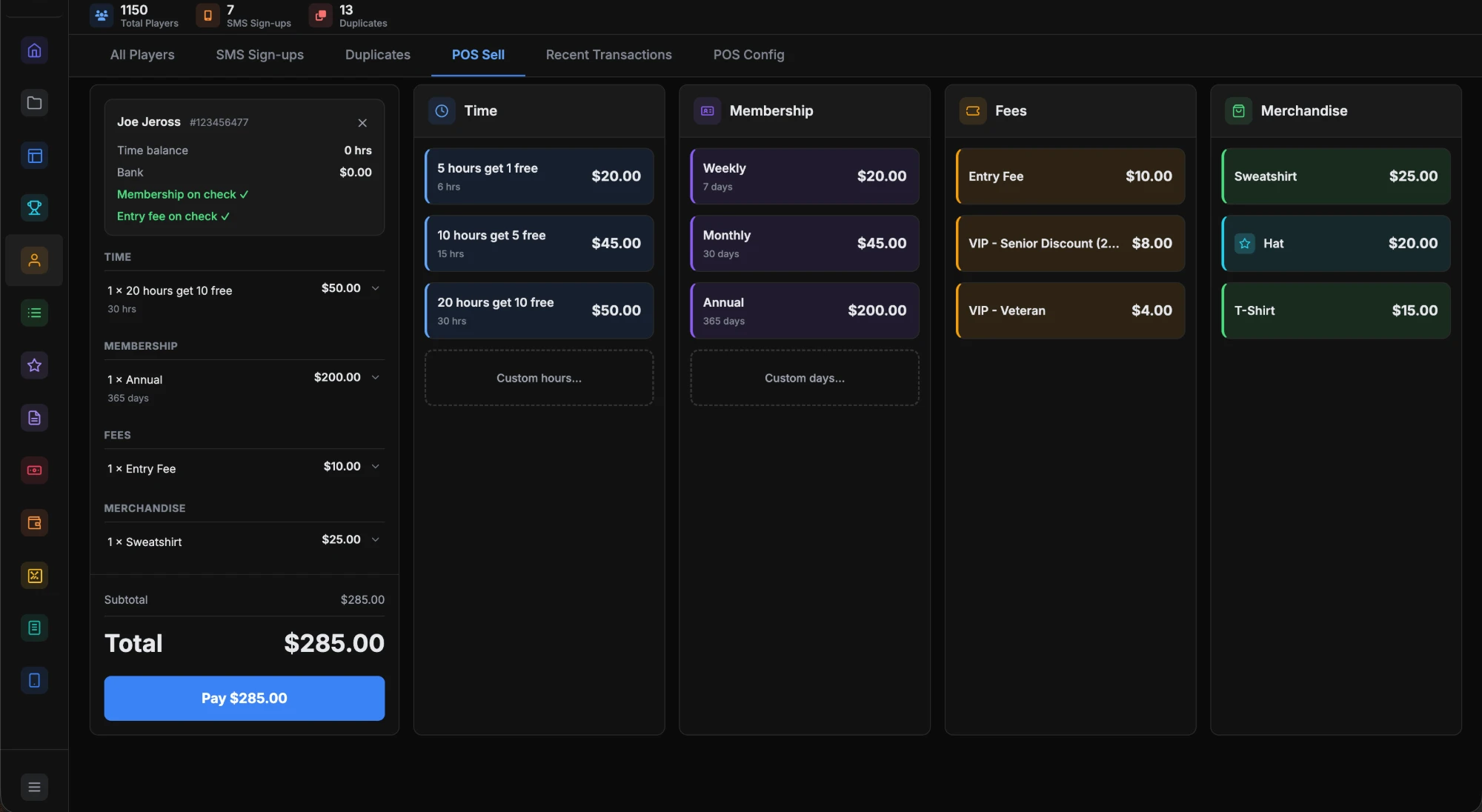Click the Joe Jeross customer name
The image size is (1482, 812).
149,122
